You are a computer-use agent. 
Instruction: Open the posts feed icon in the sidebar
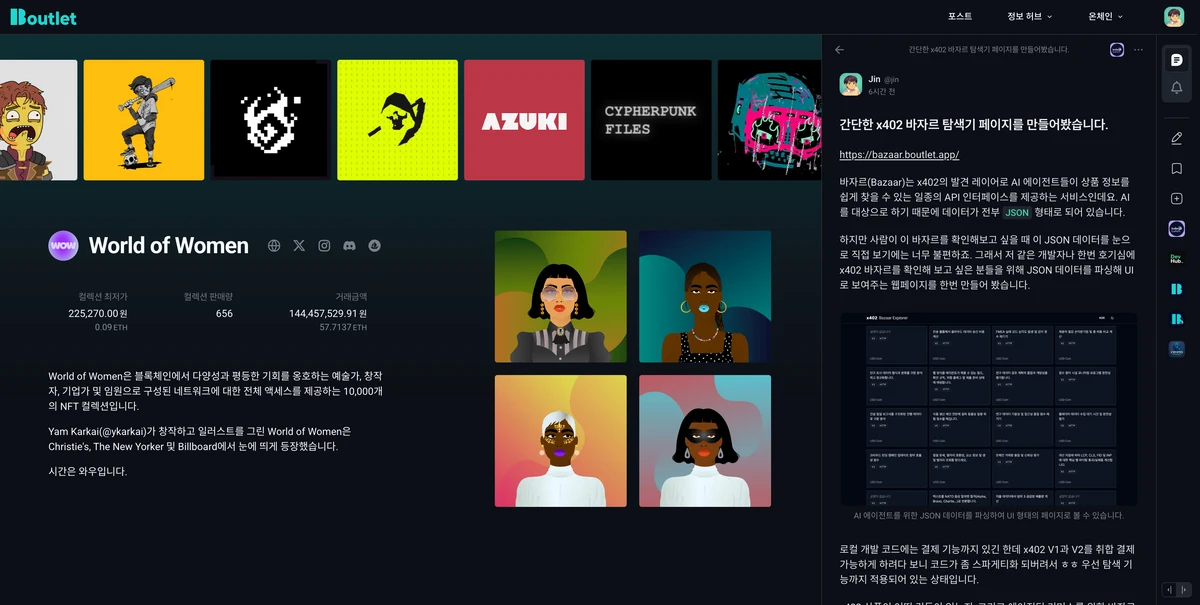1177,60
